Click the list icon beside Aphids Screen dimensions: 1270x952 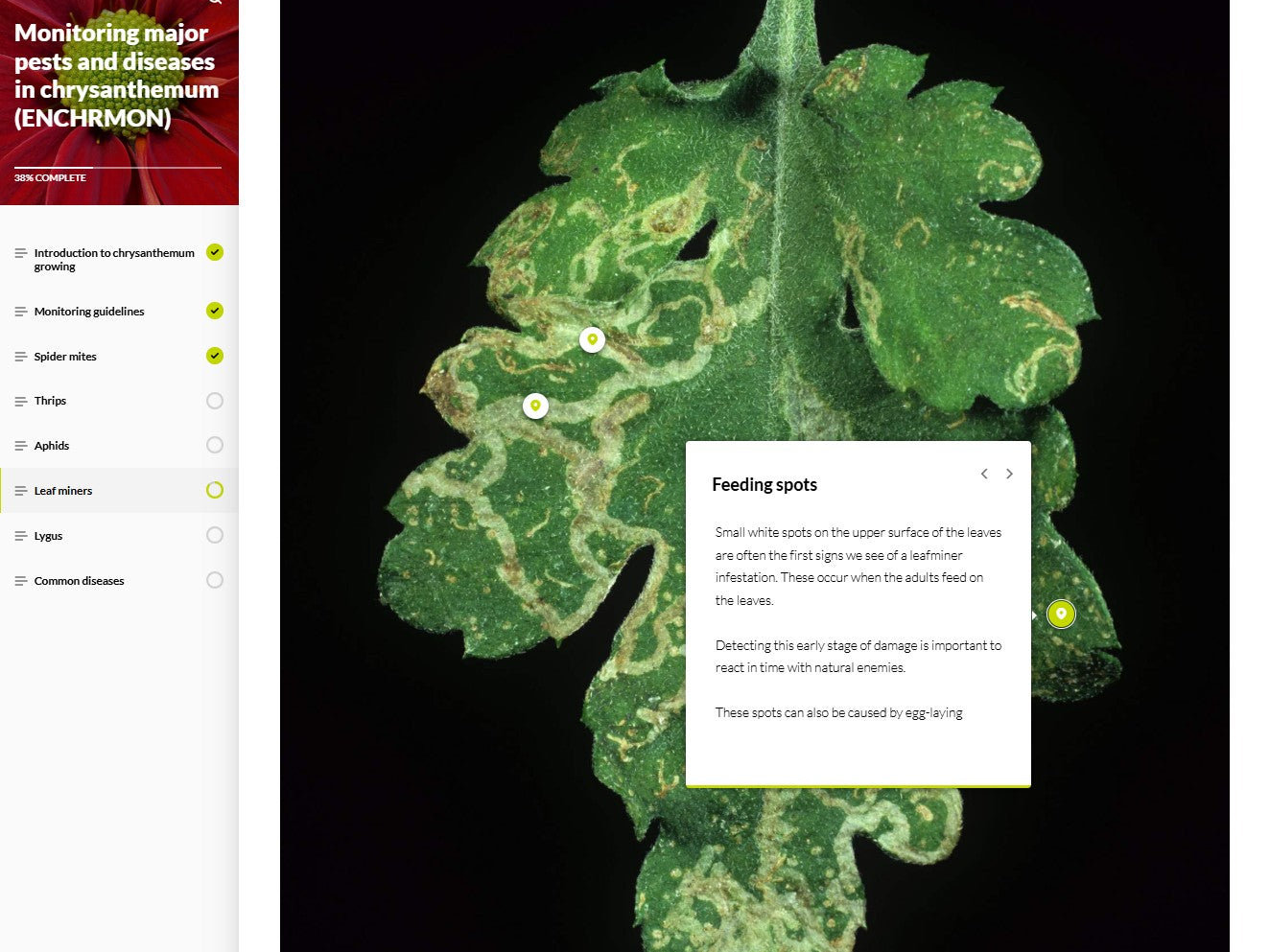tap(21, 446)
